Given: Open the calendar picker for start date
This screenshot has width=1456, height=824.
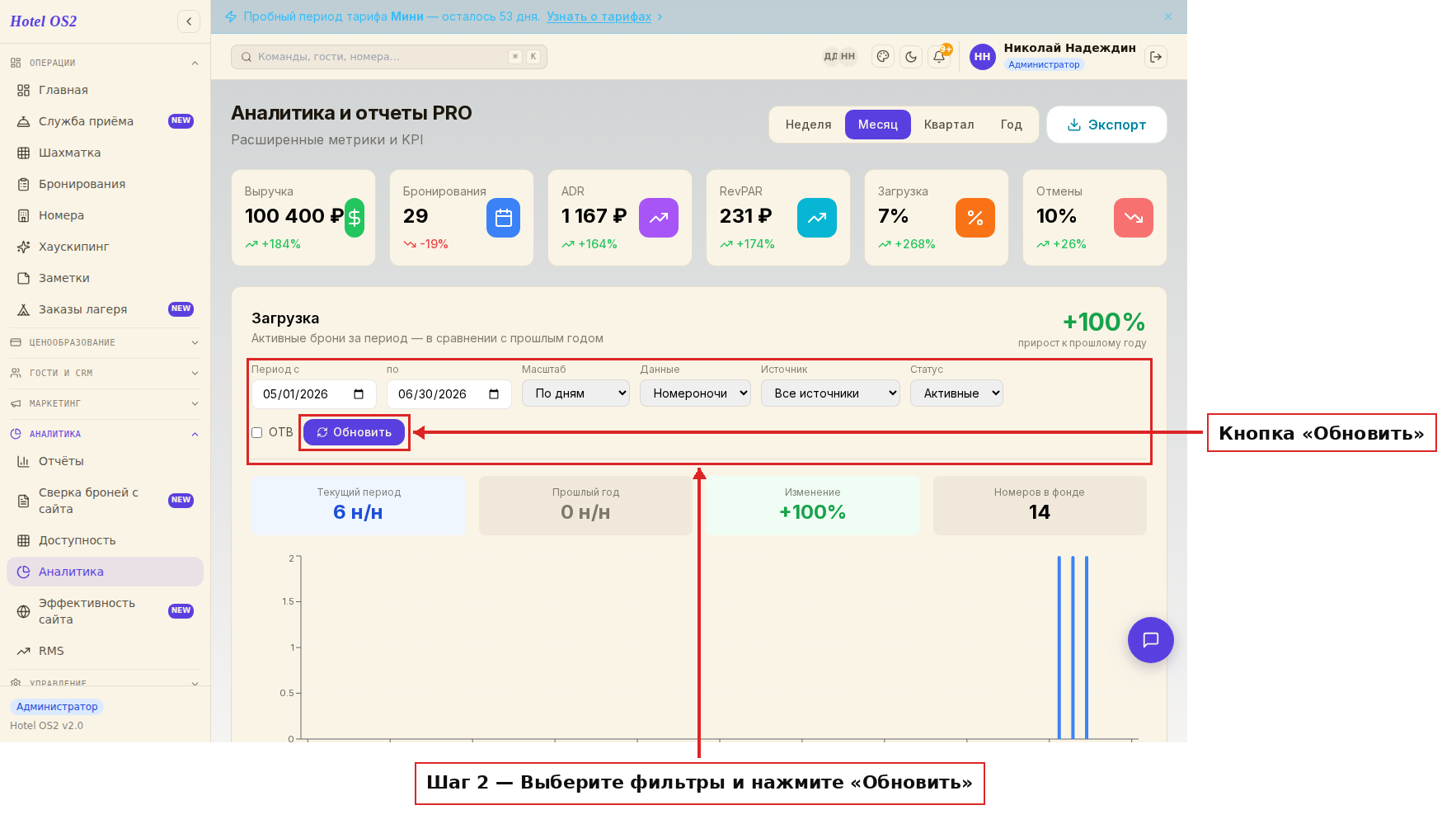Looking at the screenshot, I should (359, 394).
